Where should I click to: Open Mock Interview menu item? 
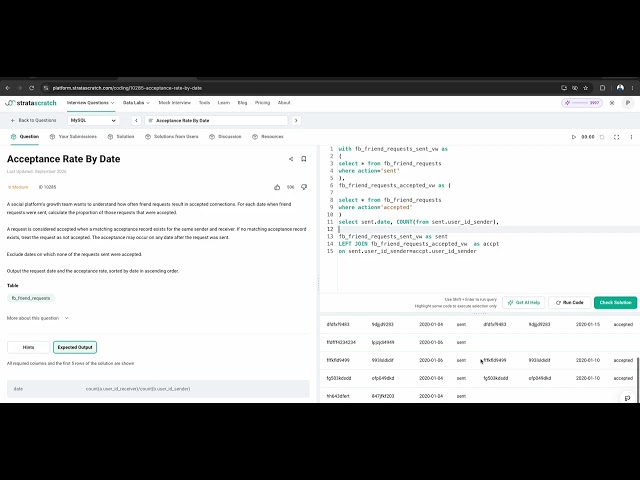[175, 103]
